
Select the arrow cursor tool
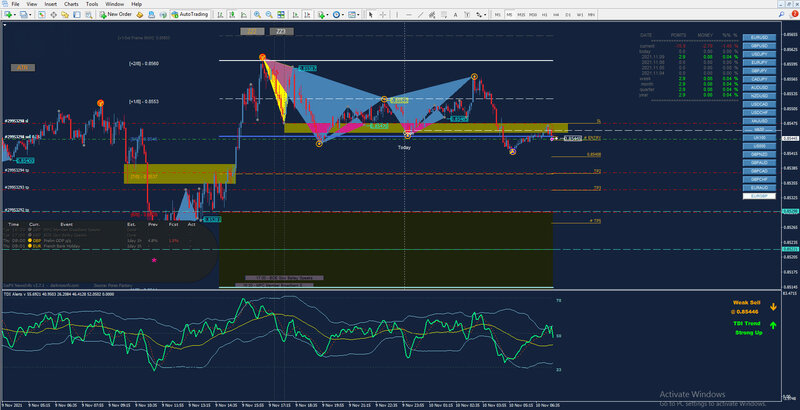click(369, 15)
